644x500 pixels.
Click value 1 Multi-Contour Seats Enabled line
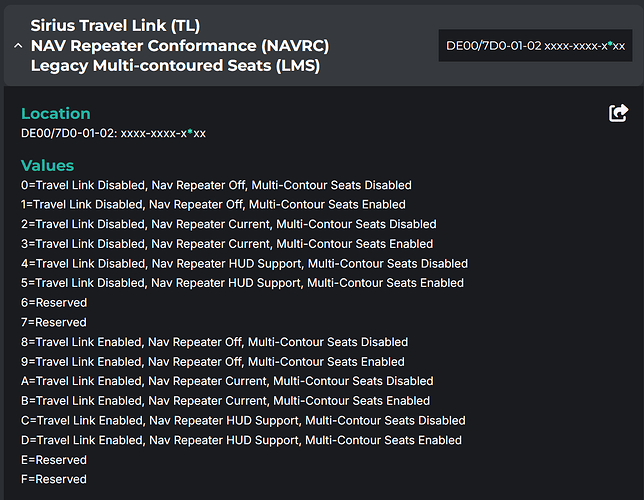pyautogui.click(x=212, y=204)
